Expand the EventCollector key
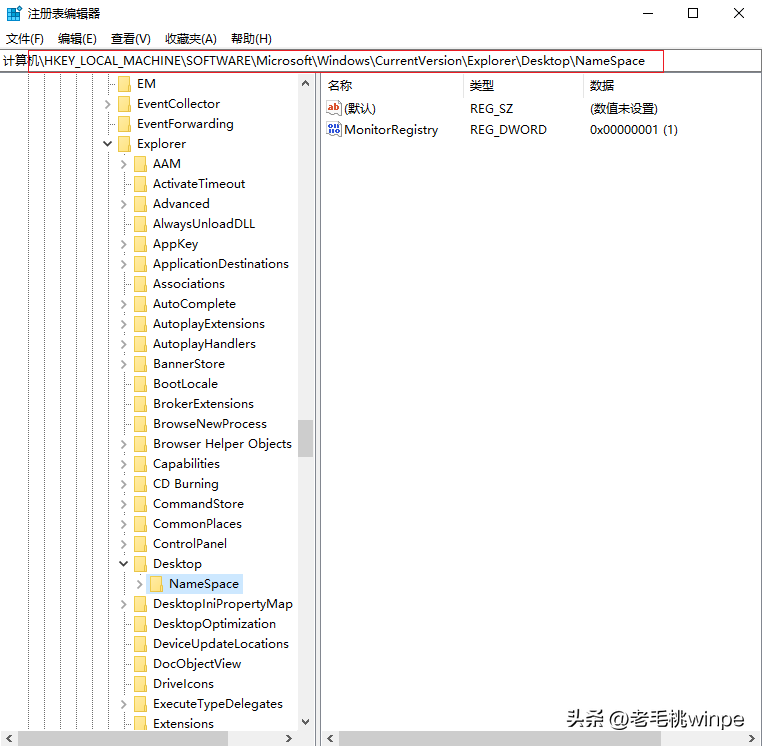 click(108, 104)
